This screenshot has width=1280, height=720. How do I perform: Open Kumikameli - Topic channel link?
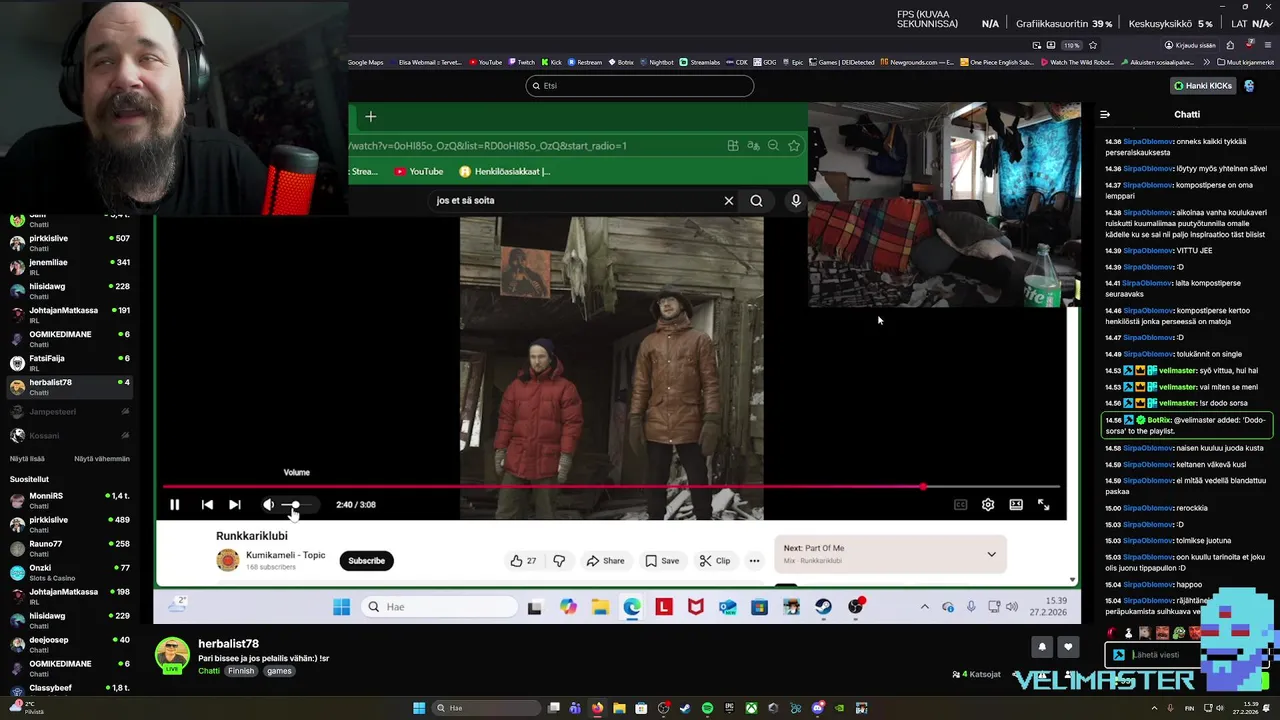coord(285,555)
